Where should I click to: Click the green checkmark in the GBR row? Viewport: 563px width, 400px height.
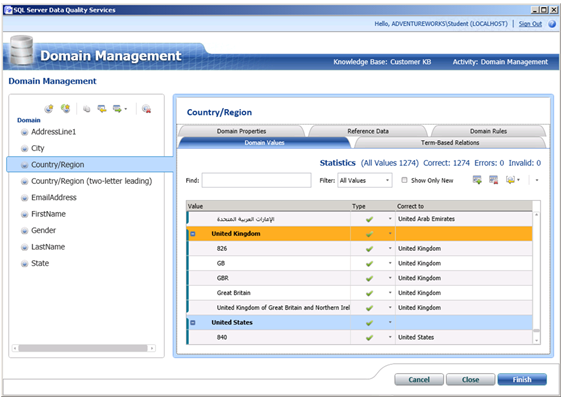(369, 278)
